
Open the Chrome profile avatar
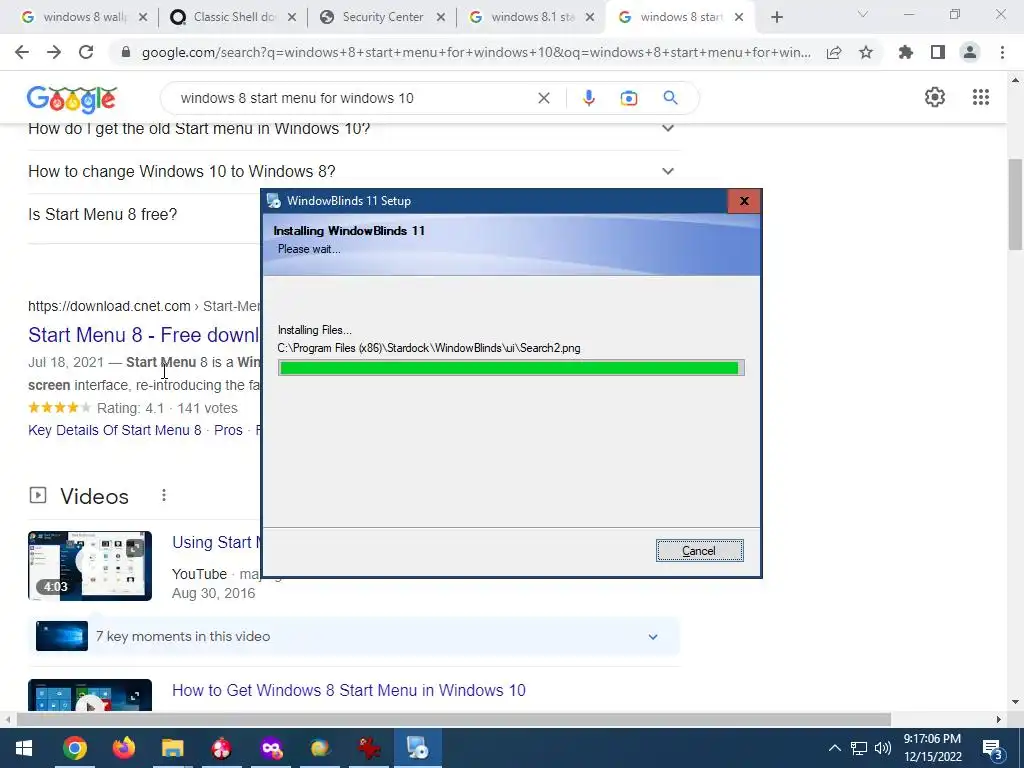[x=970, y=52]
